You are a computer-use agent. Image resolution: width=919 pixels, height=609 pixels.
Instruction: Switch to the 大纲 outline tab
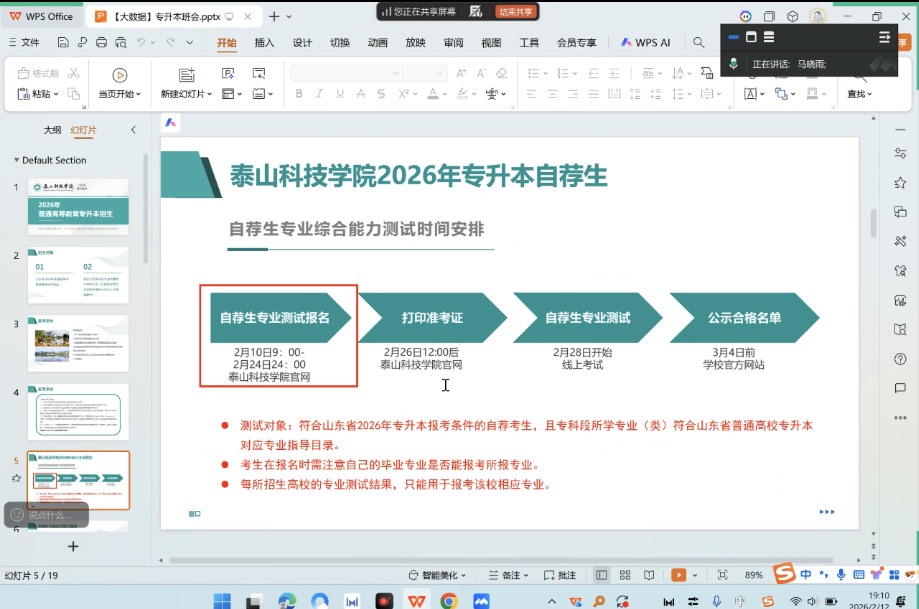[x=52, y=130]
